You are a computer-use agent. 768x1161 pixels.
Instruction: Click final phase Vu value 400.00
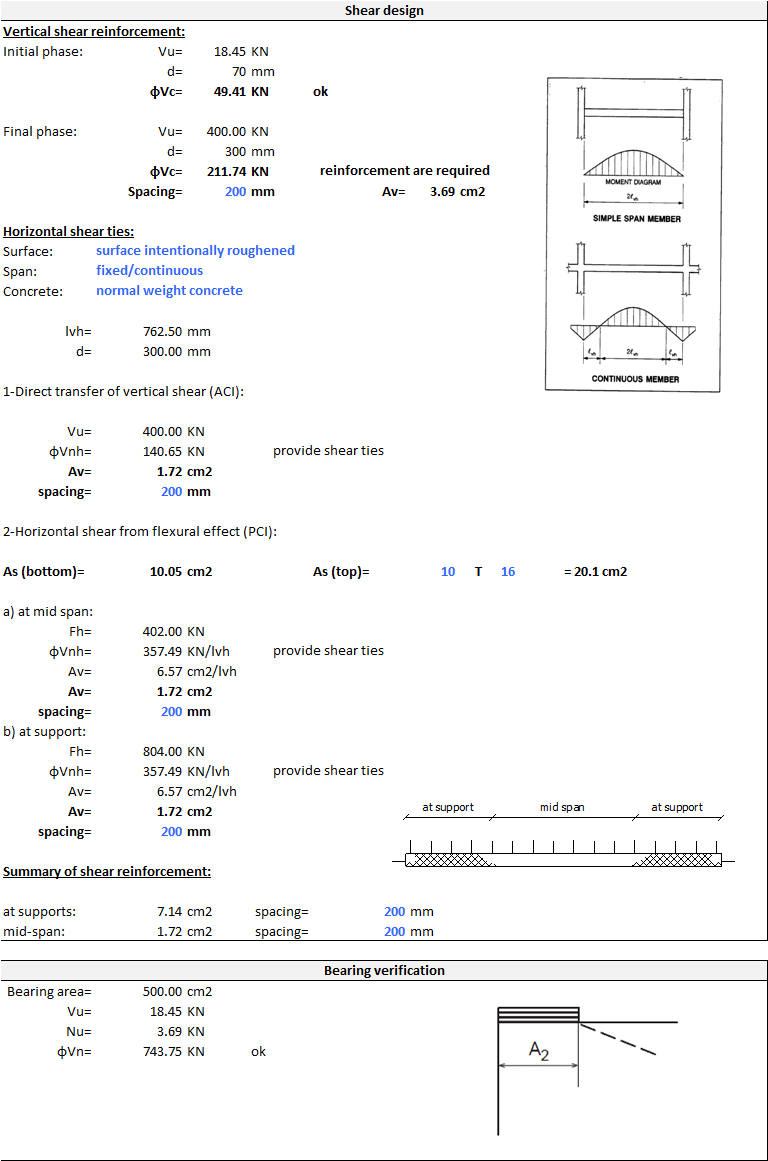pyautogui.click(x=226, y=132)
